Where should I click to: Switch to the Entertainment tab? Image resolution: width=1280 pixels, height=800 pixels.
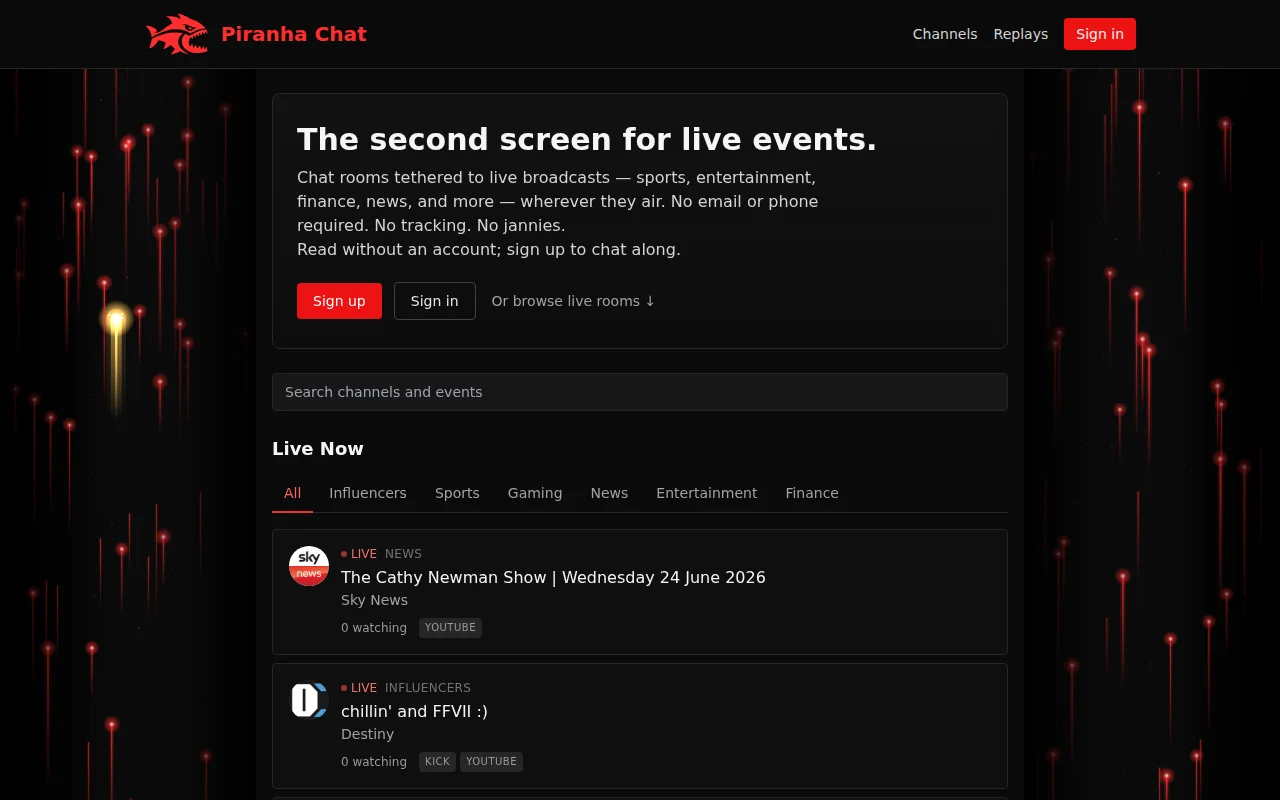point(707,493)
